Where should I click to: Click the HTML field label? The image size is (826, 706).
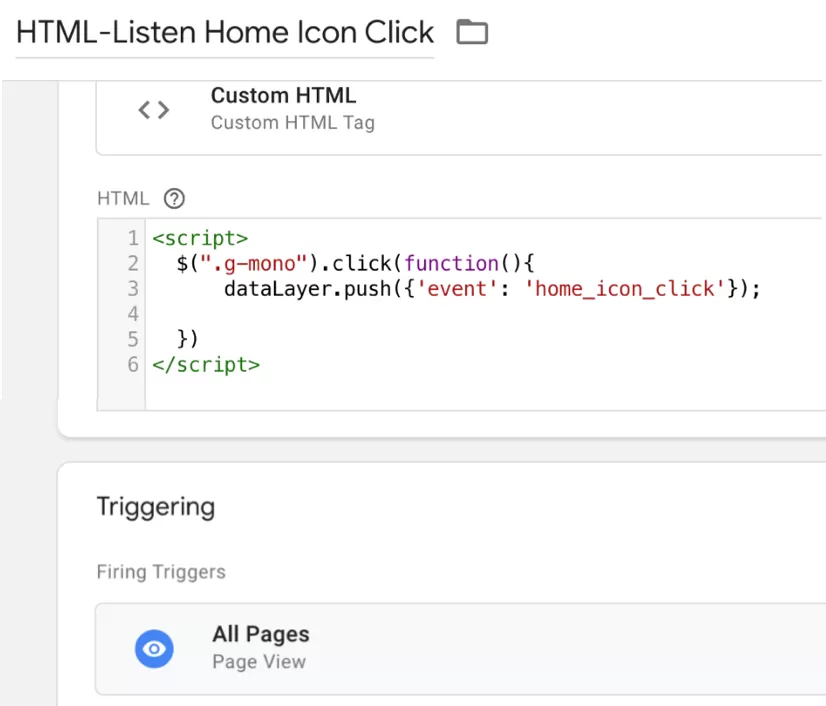tap(123, 199)
